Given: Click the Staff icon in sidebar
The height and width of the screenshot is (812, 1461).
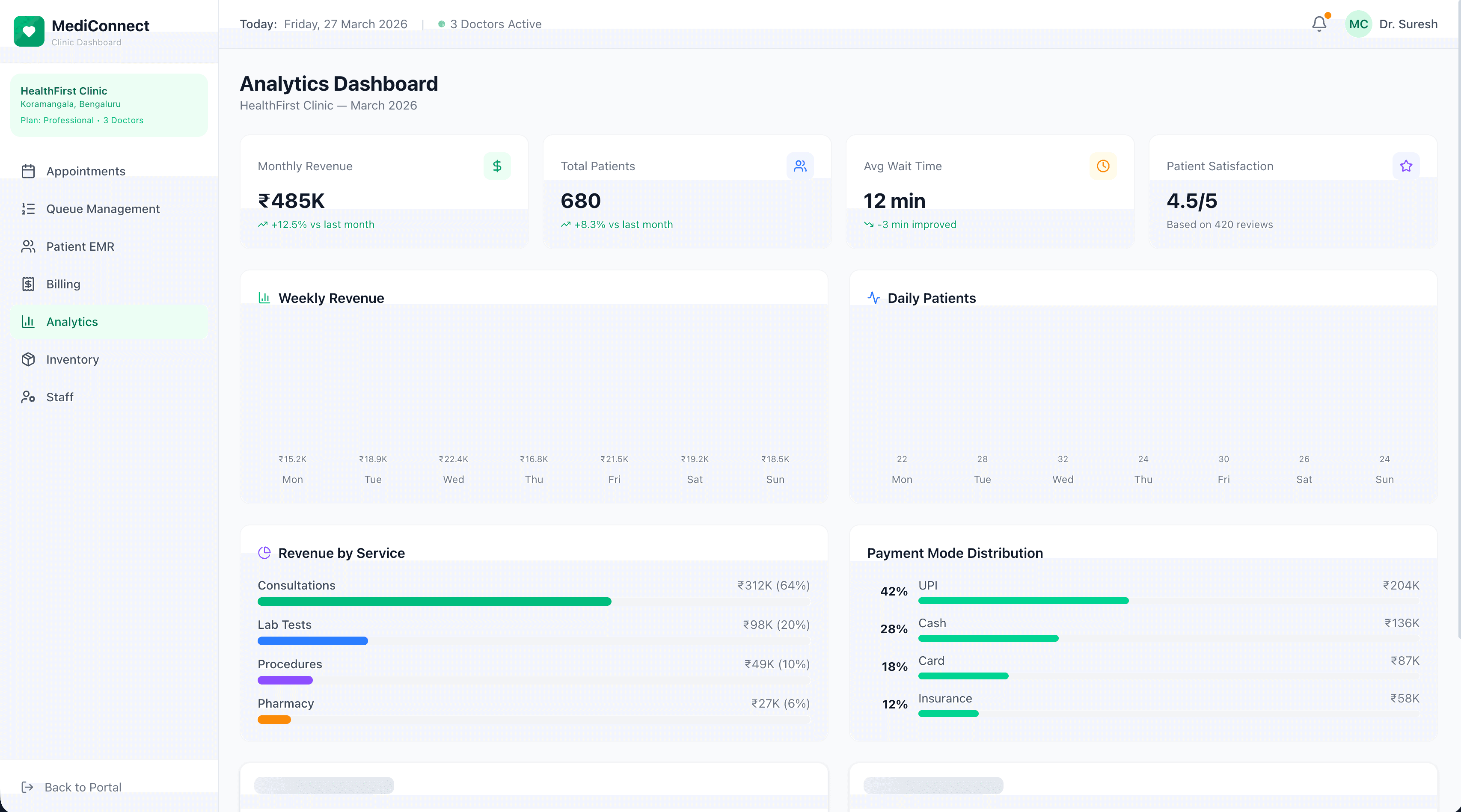Looking at the screenshot, I should pos(29,397).
